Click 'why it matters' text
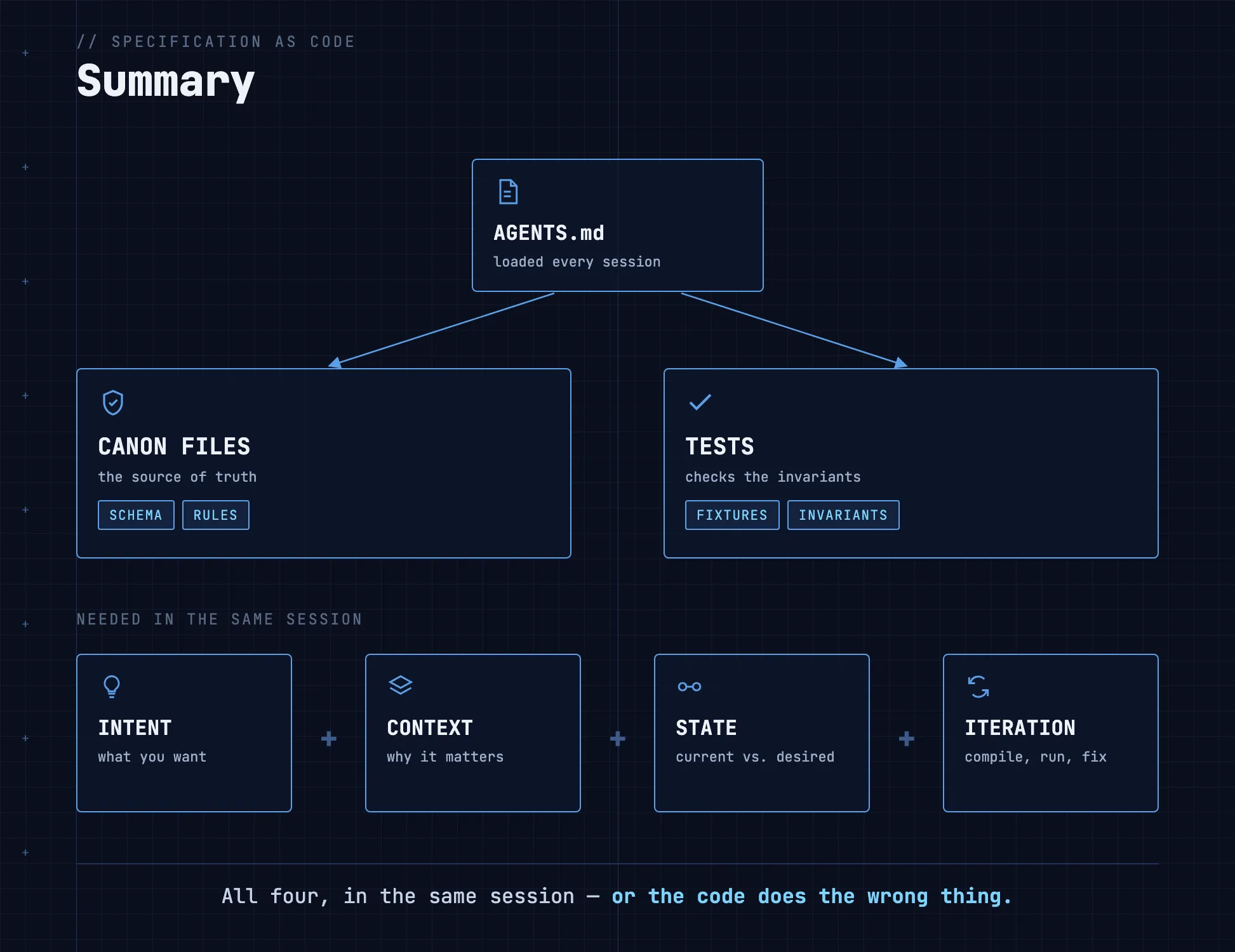Viewport: 1235px width, 952px height. 445,757
